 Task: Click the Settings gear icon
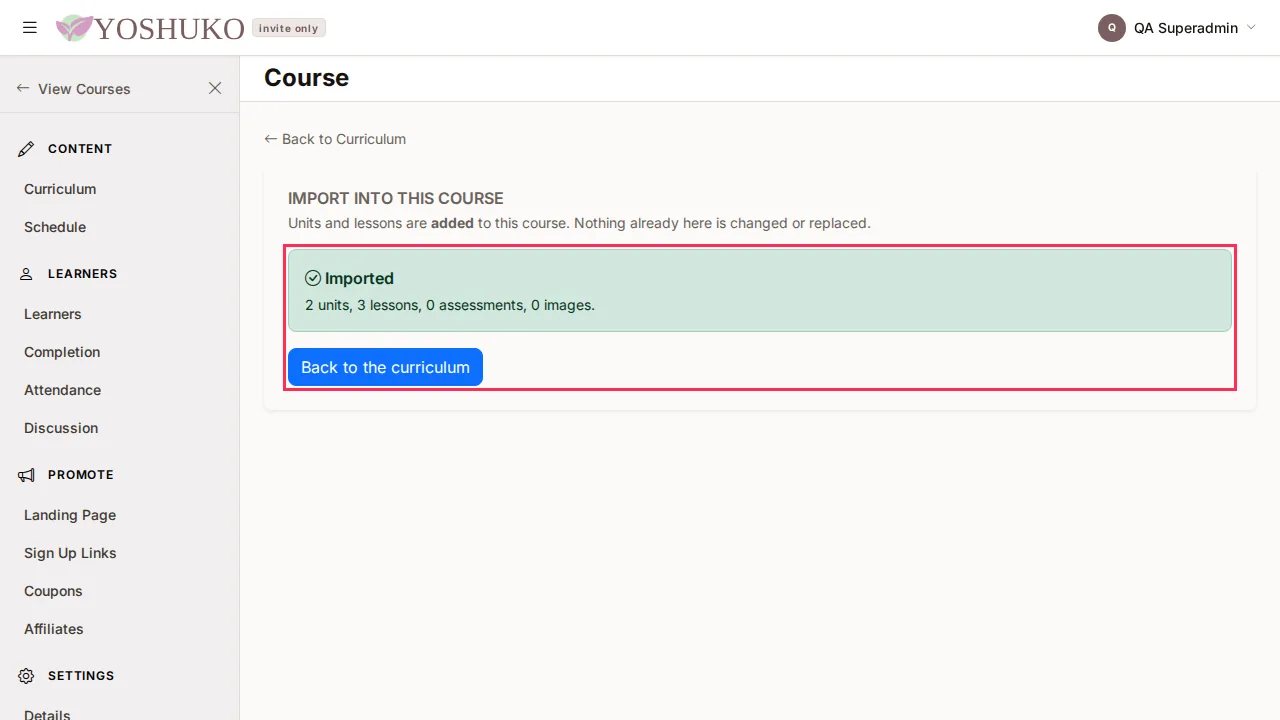27,676
